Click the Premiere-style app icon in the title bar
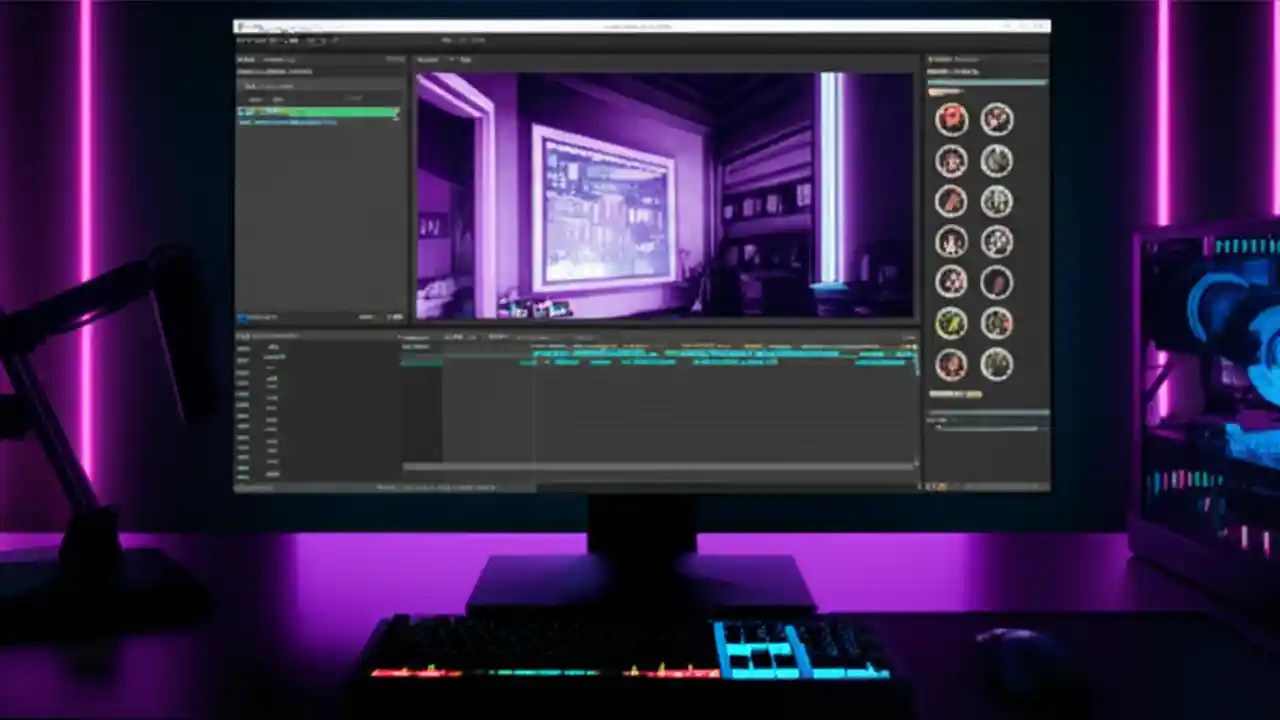Screen dimensions: 1280x720 tap(243, 27)
